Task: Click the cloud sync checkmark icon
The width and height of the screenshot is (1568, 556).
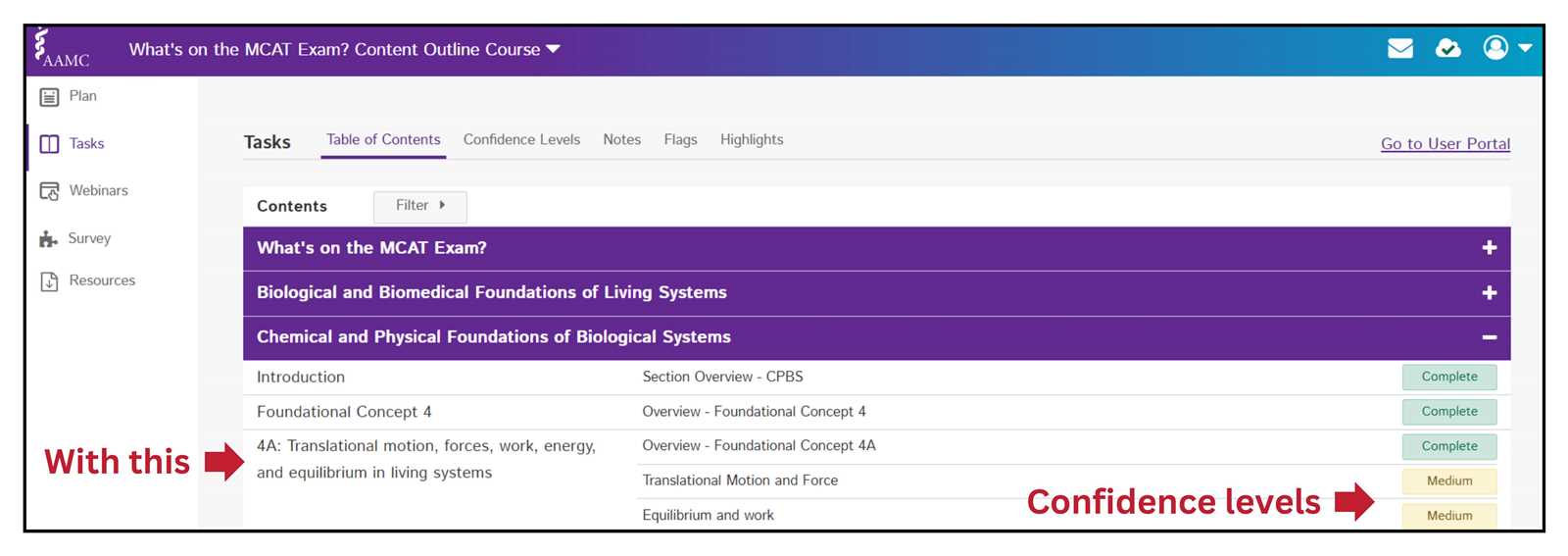Action: (1447, 48)
